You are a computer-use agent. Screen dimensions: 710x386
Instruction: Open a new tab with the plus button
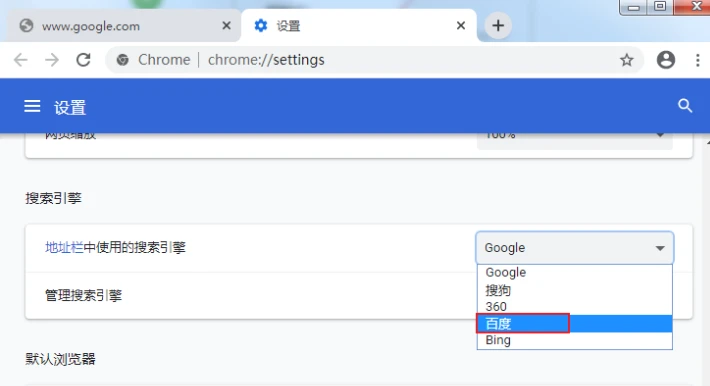point(498,25)
